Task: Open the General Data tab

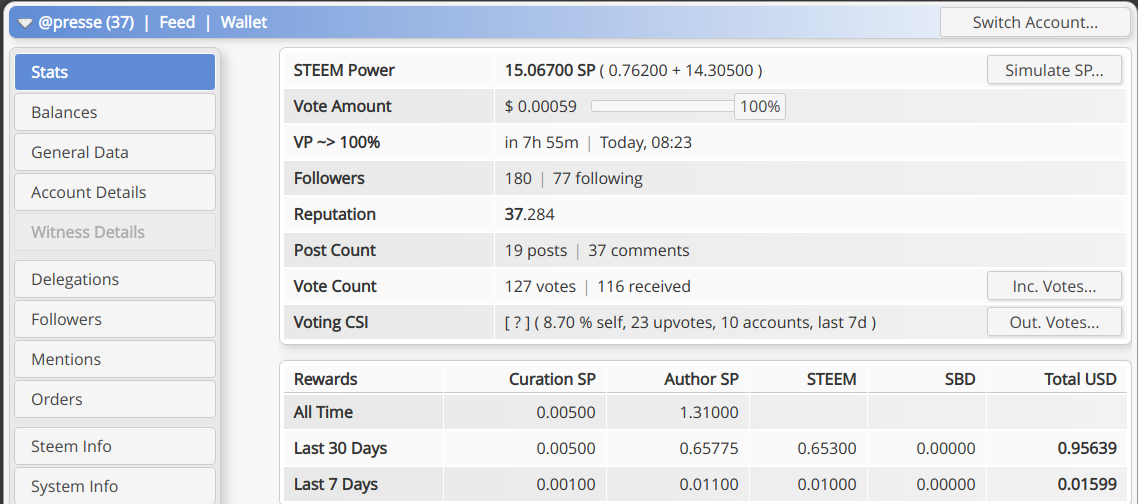Action: (x=115, y=152)
